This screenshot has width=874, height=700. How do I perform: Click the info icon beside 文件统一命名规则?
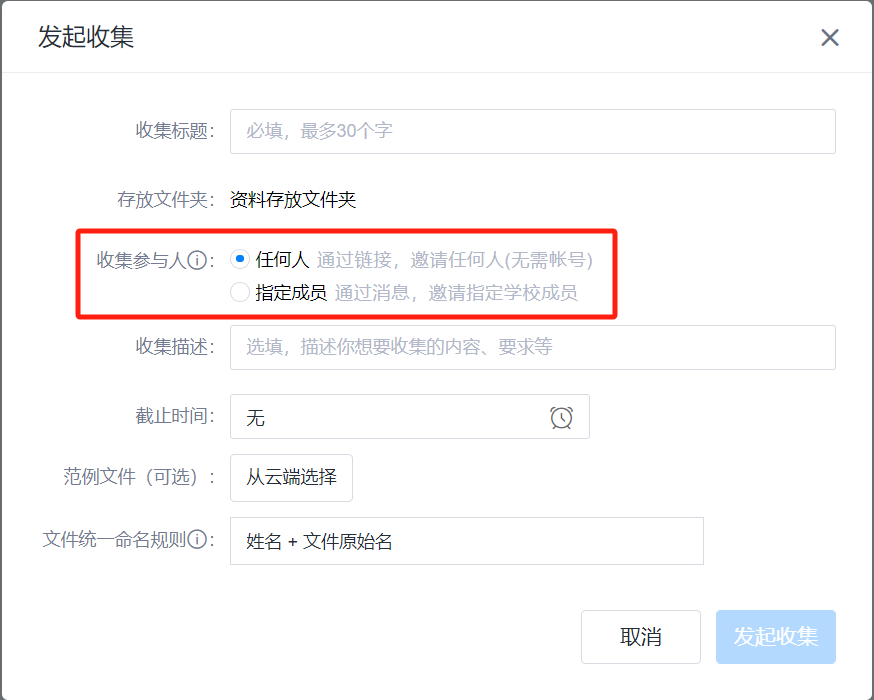coord(197,540)
